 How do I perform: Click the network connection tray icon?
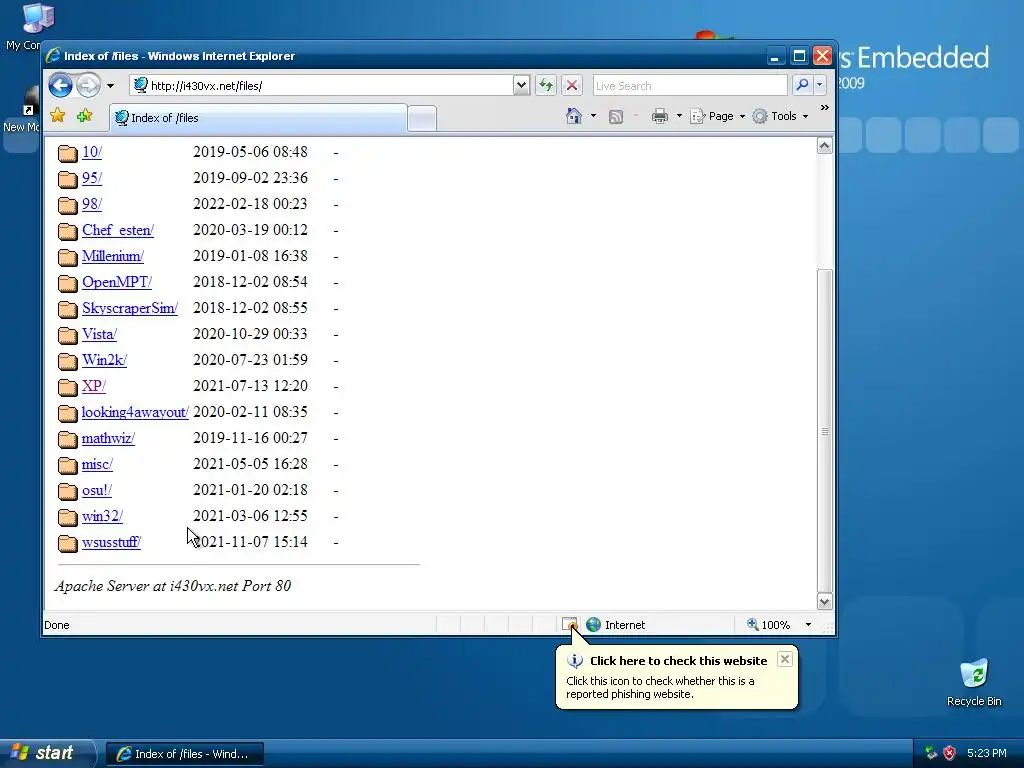point(931,753)
